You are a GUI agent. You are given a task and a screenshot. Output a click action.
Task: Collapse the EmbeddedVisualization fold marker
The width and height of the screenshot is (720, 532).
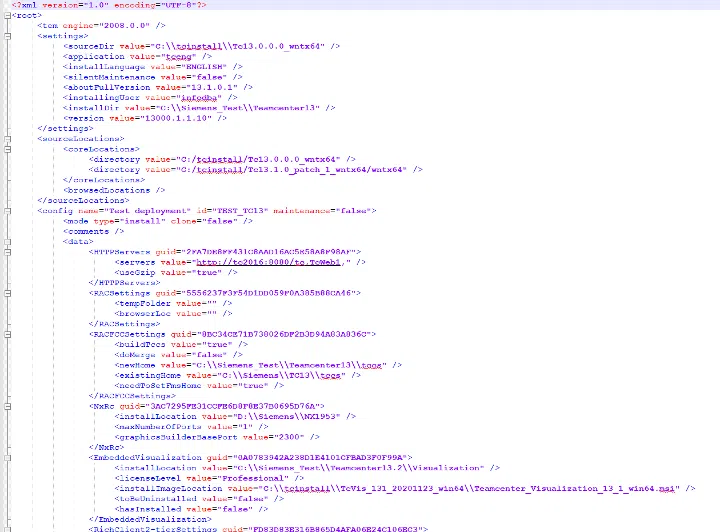[x=7, y=458]
